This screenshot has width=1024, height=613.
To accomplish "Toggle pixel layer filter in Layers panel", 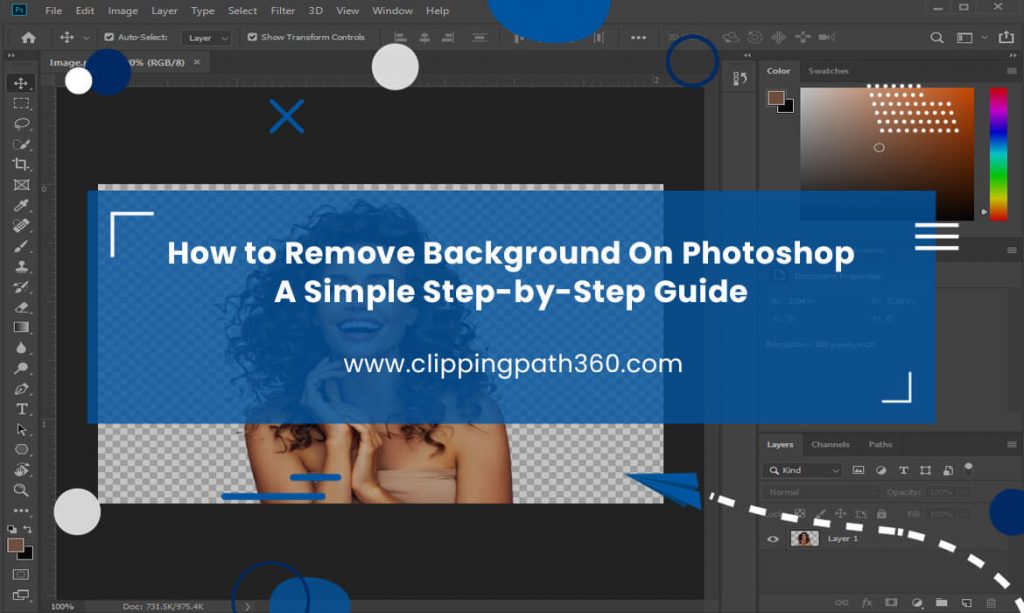I will tap(858, 470).
